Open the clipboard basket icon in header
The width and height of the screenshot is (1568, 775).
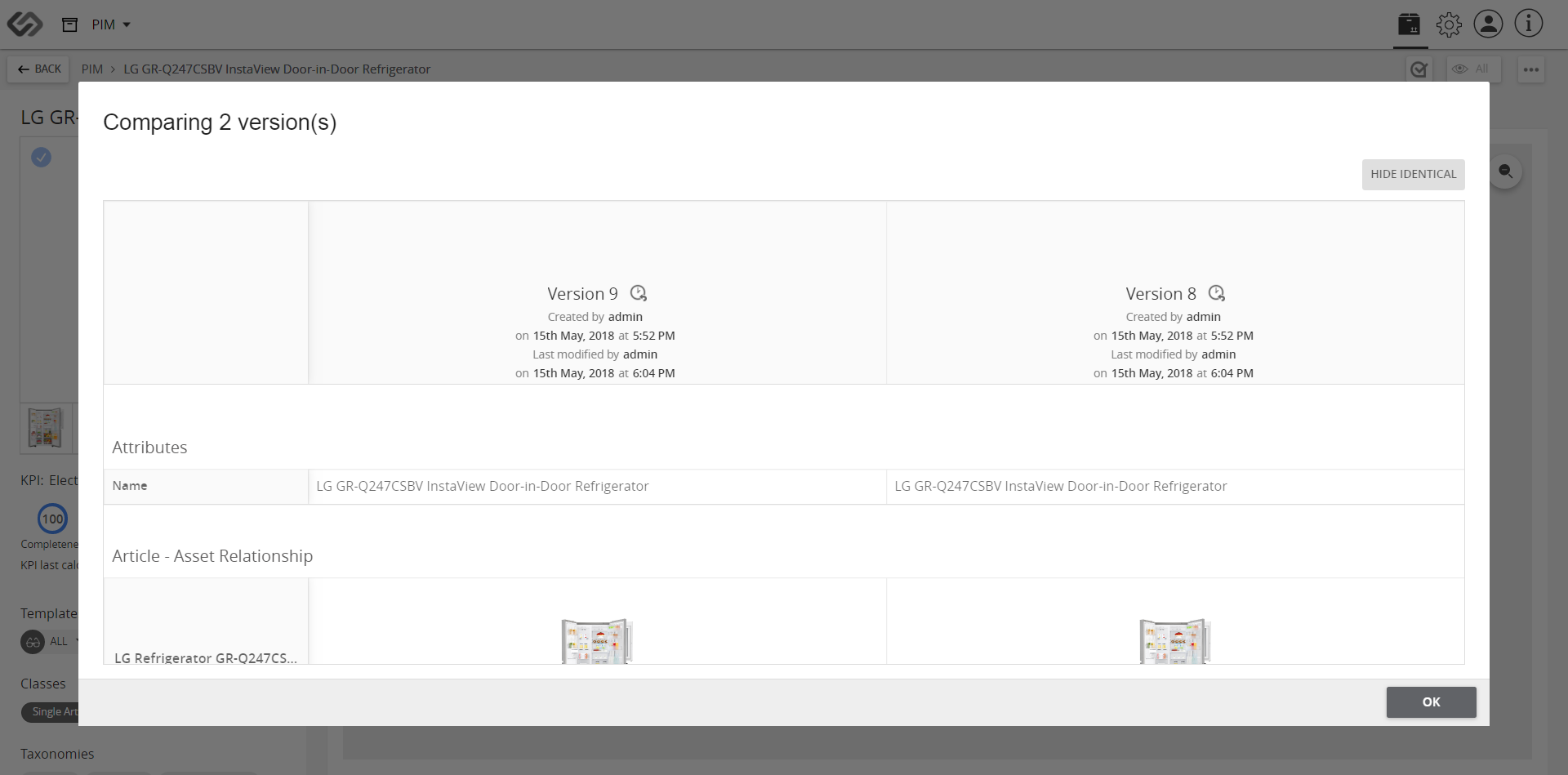[1409, 24]
